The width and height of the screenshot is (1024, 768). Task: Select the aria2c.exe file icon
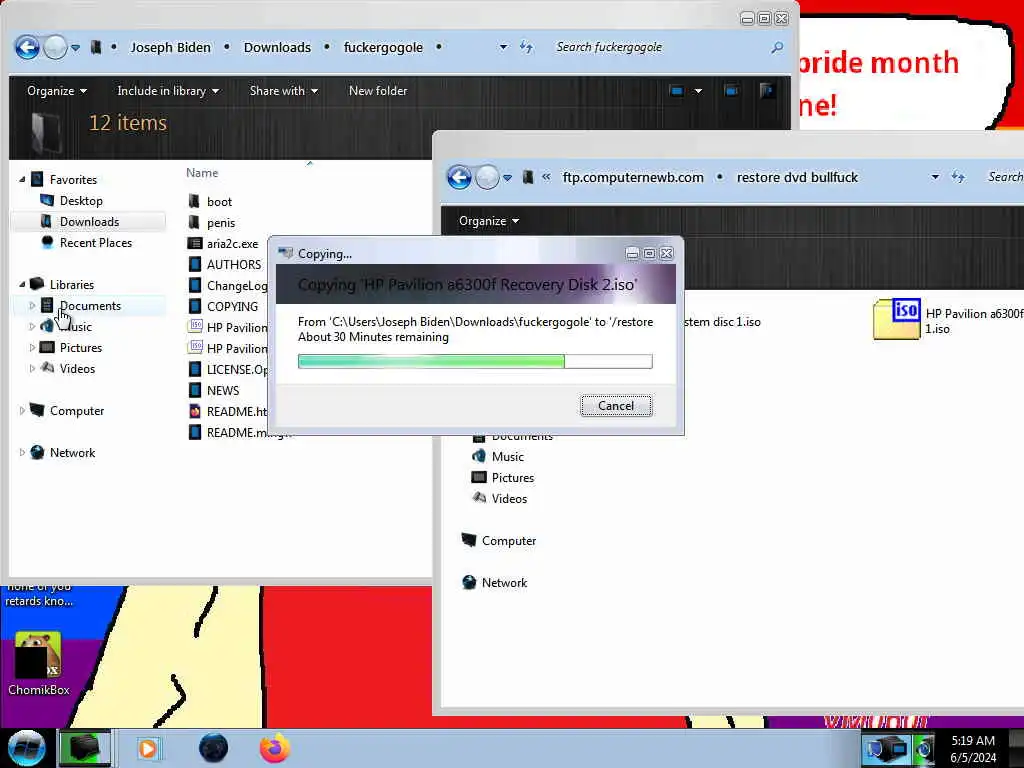195,244
